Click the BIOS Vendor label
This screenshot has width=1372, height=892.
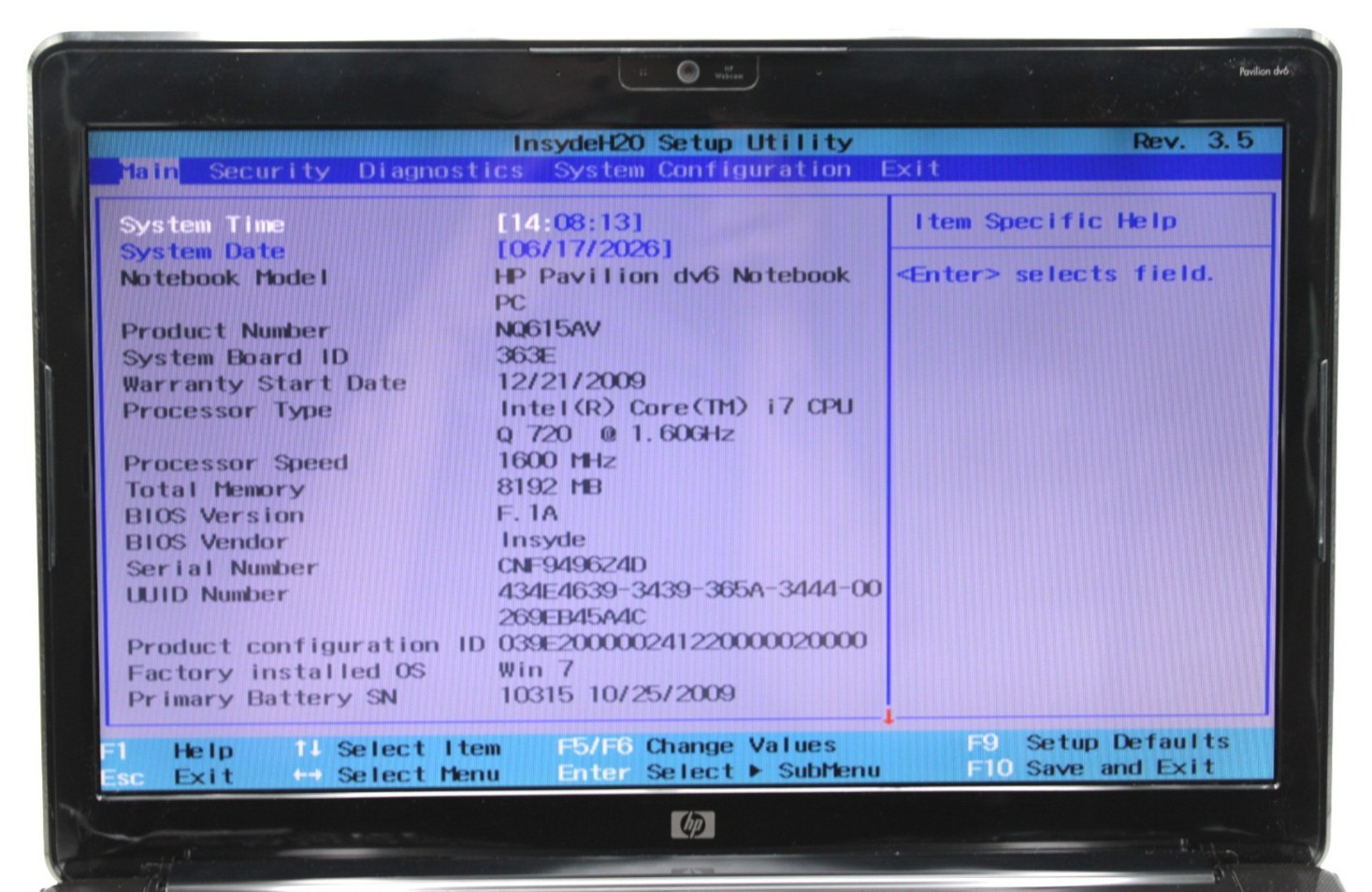206,541
